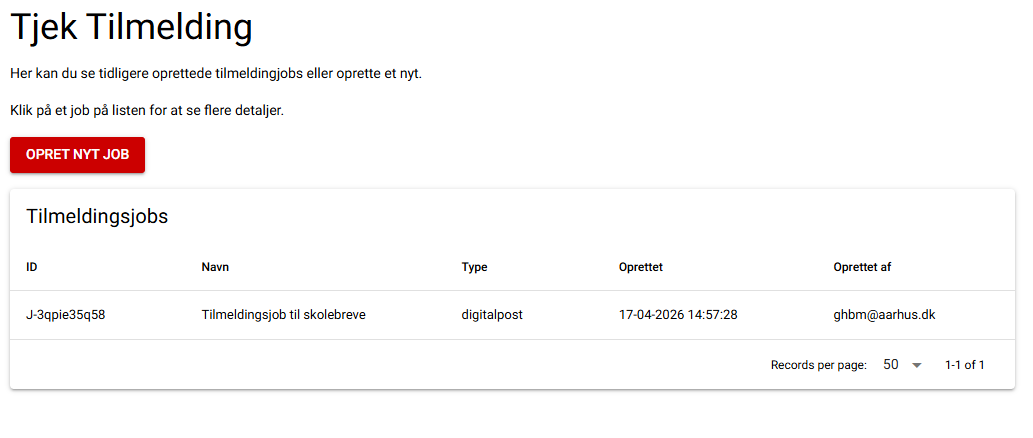Sort the table by ID column header
The width and height of the screenshot is (1033, 438).
pyautogui.click(x=32, y=267)
